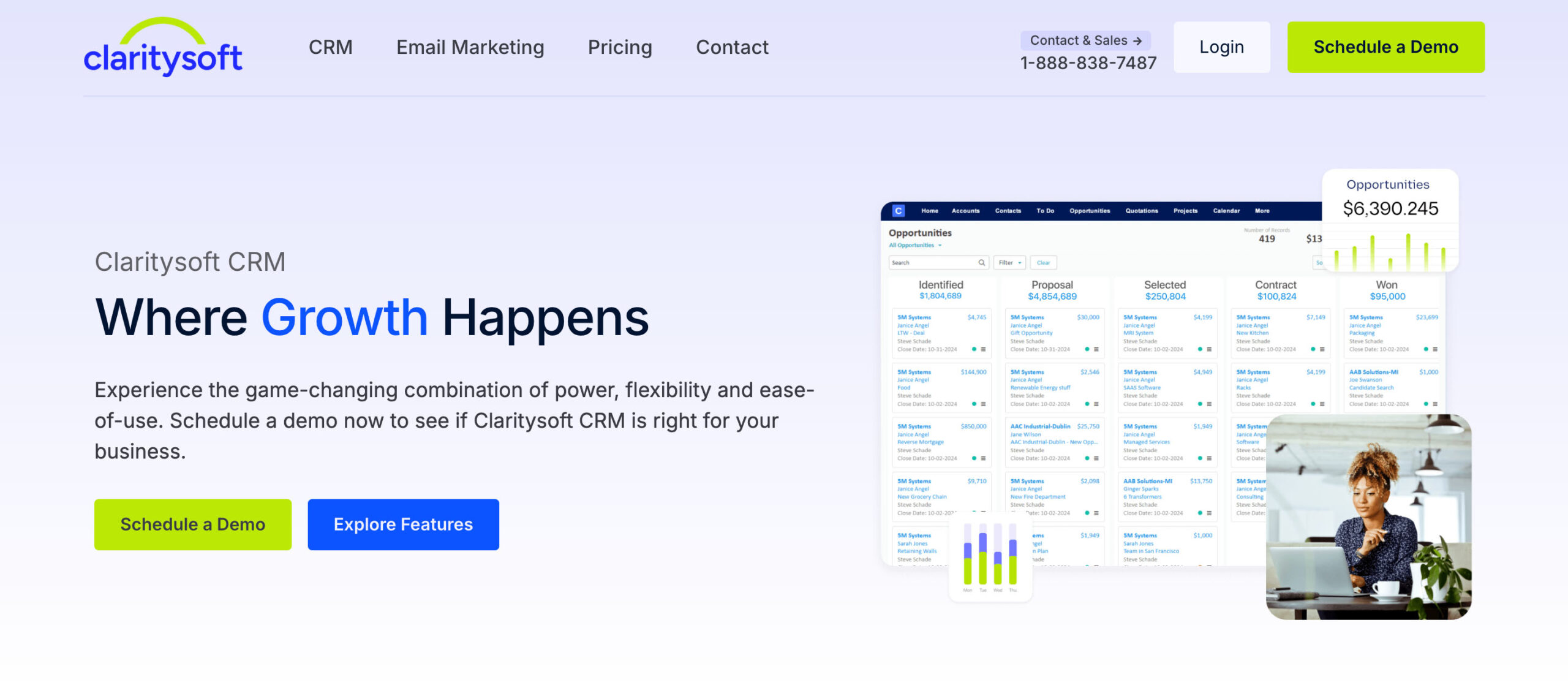Click the Claritysoft logo
This screenshot has width=1568, height=696.
click(x=163, y=47)
